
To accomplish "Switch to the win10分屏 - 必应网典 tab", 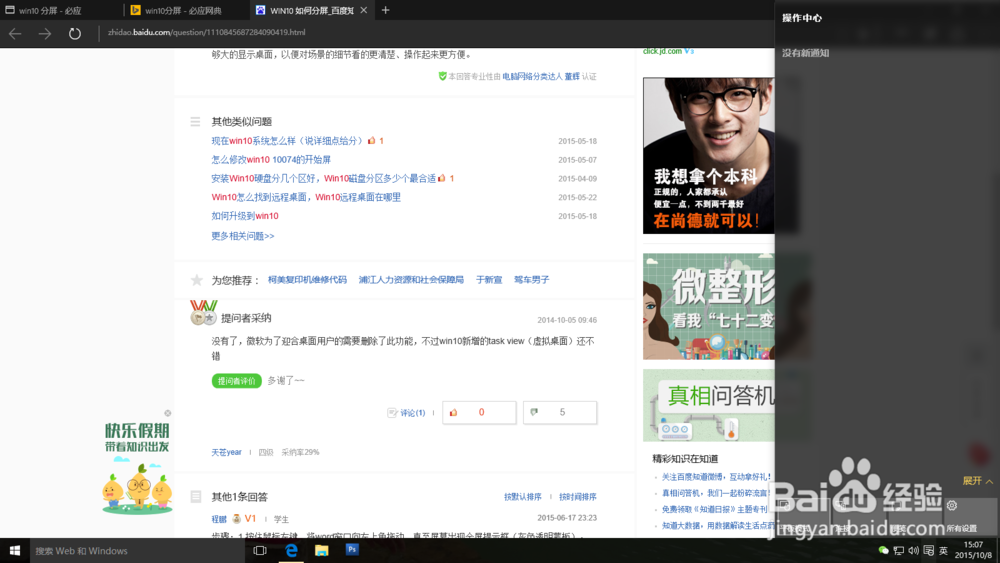I will [183, 11].
